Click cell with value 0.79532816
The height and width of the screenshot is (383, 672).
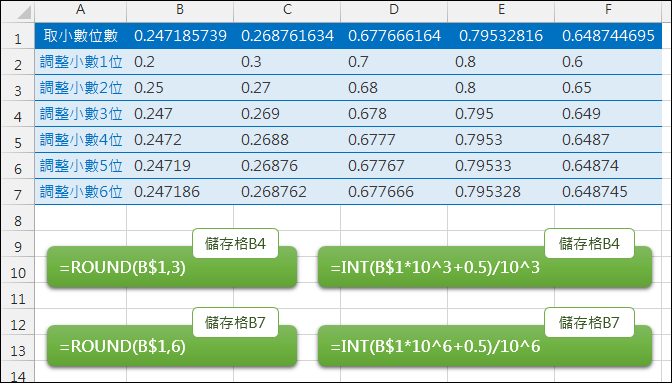pyautogui.click(x=501, y=36)
